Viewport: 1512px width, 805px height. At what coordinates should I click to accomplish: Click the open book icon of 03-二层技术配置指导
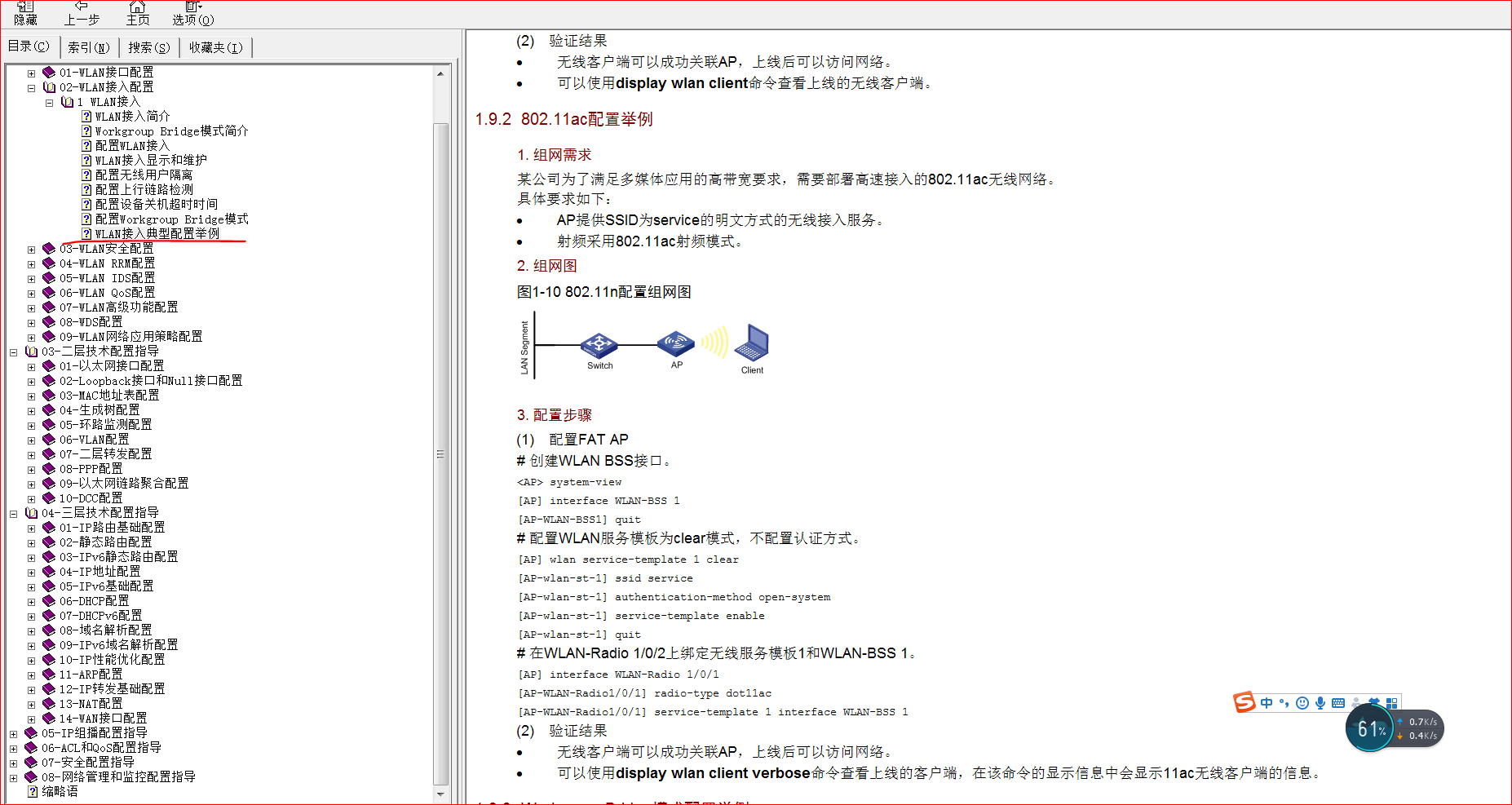[x=31, y=352]
